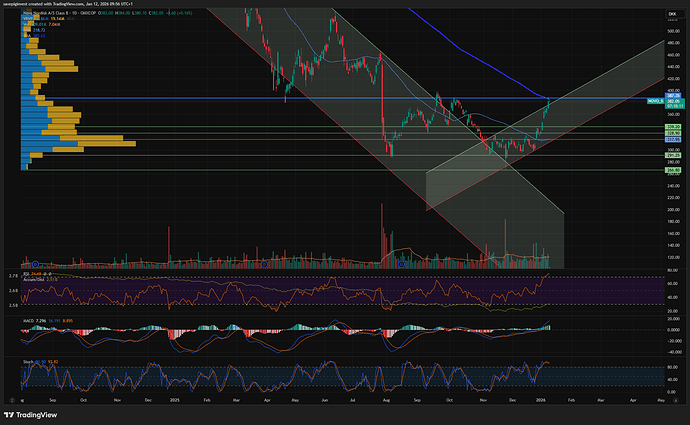690x425 pixels.
Task: Click the Novo Nordisk A/S Class B symbol title
Action: click(x=47, y=12)
